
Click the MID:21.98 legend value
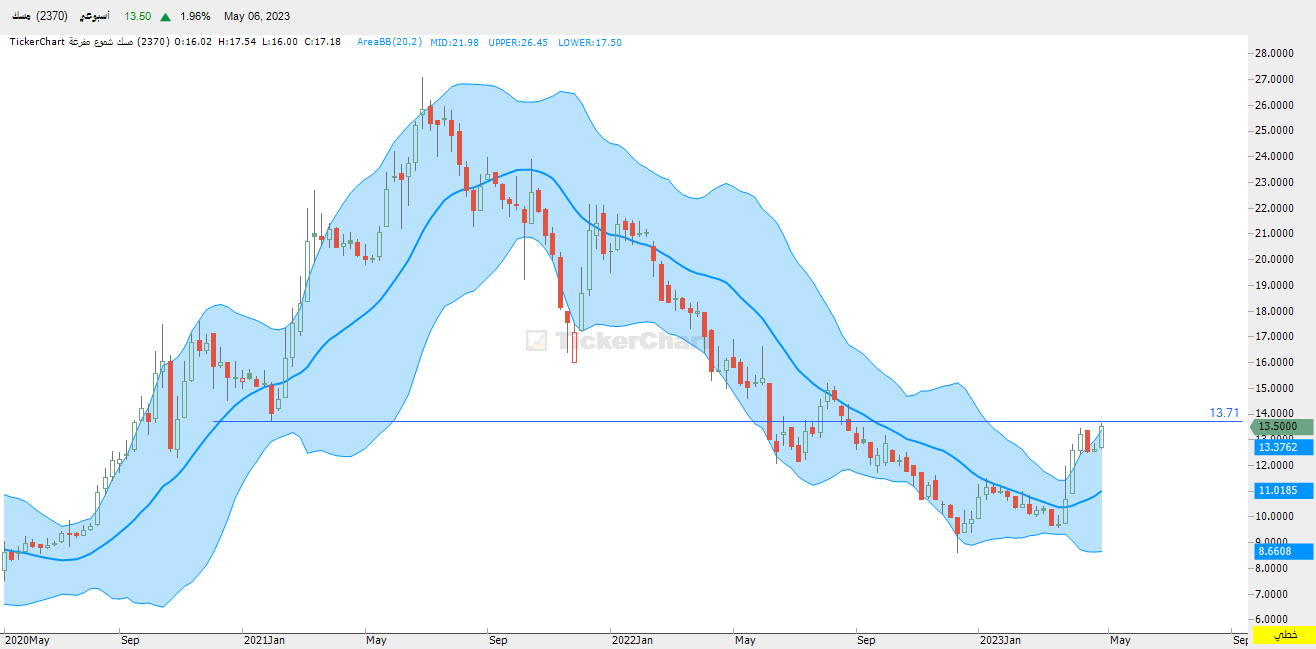pos(455,42)
